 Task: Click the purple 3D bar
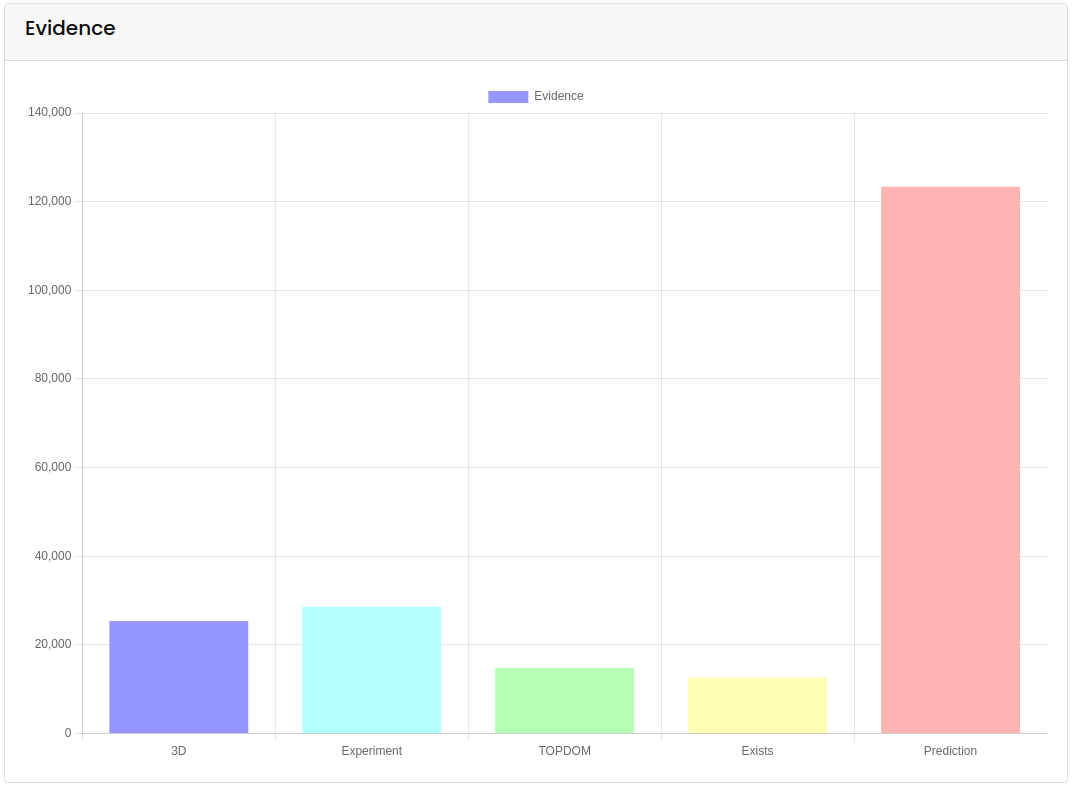[179, 677]
